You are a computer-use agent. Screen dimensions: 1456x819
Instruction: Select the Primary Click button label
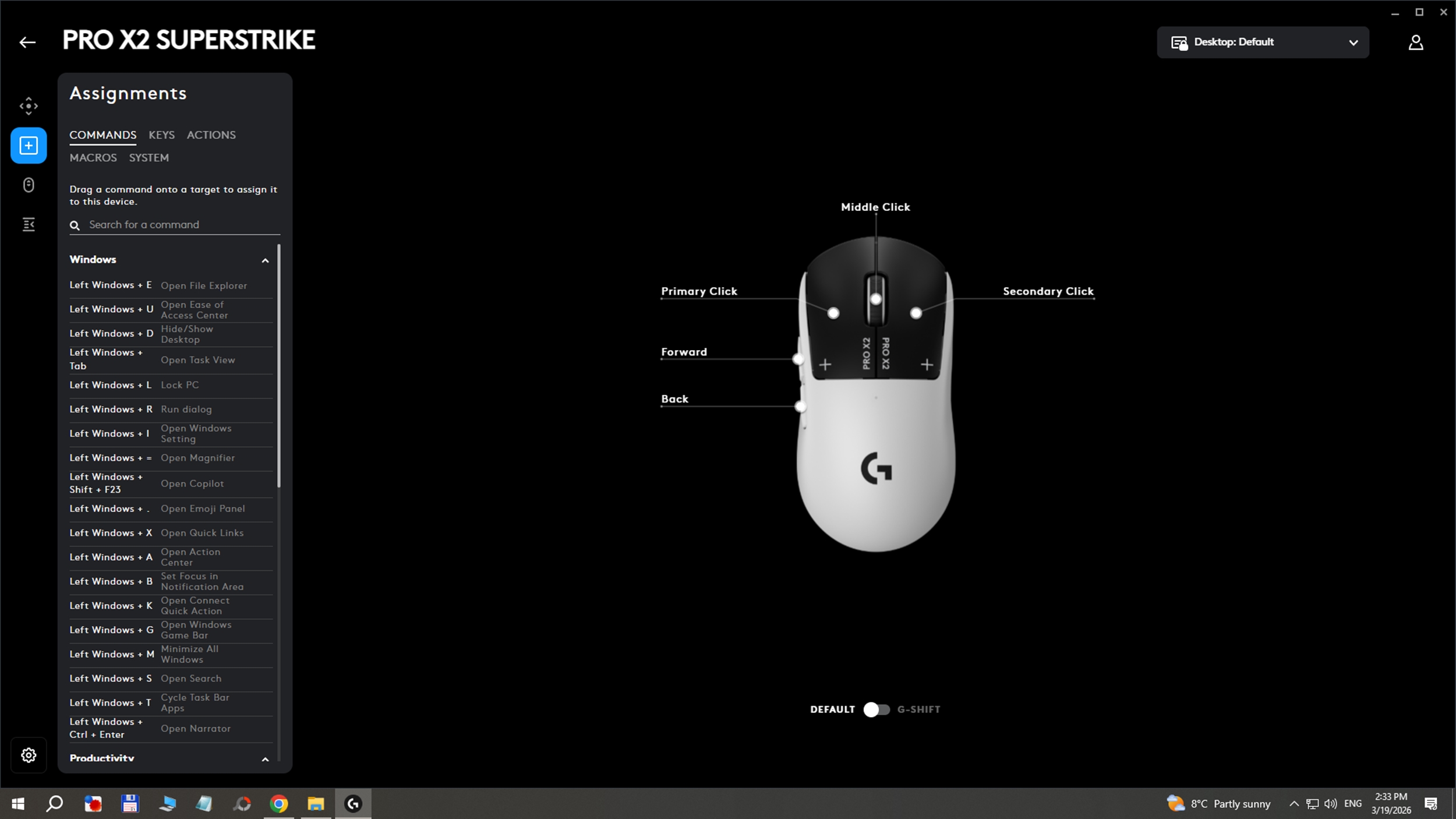coord(699,291)
